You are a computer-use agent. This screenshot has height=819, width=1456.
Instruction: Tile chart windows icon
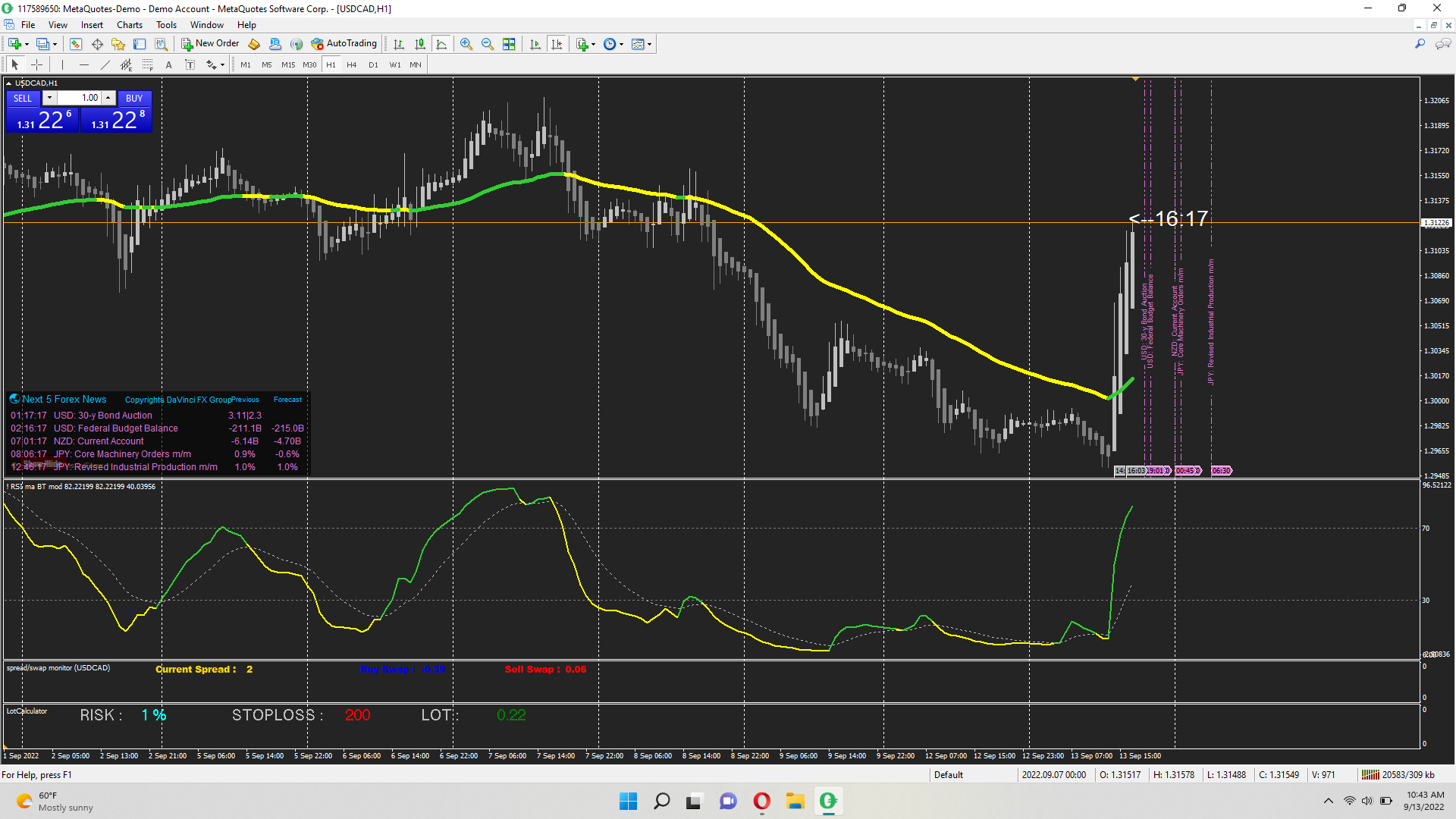coord(509,44)
